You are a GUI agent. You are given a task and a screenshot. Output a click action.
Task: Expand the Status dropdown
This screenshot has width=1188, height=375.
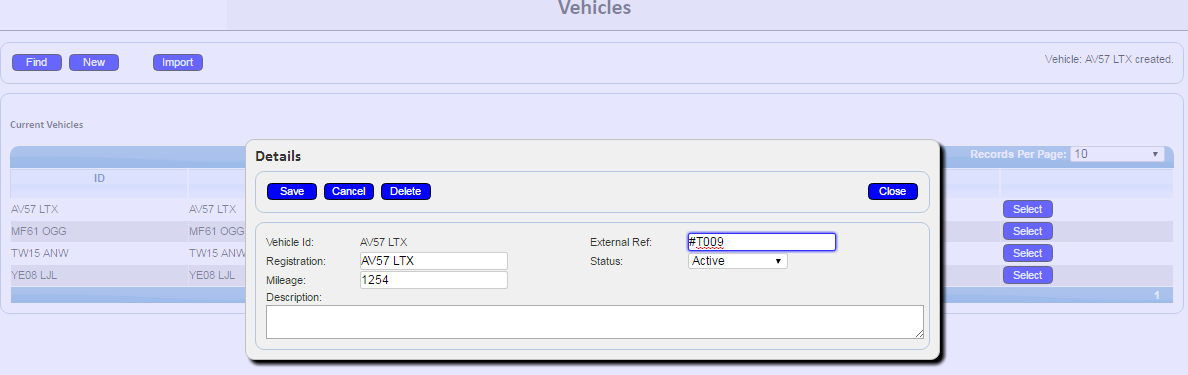737,261
